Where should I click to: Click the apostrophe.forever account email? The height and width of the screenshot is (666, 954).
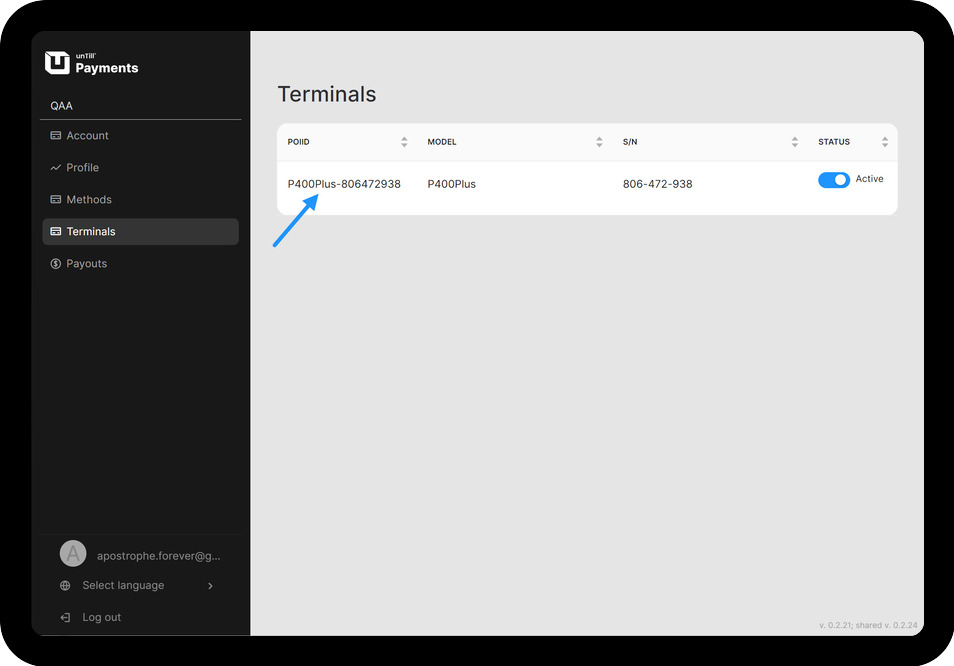(158, 556)
